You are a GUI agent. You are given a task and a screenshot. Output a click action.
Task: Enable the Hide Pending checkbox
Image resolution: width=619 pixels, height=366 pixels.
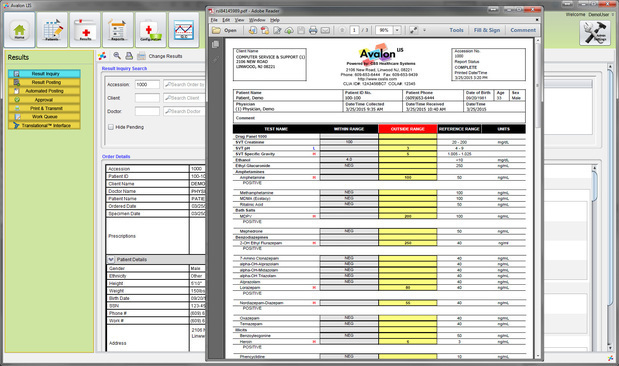(x=111, y=127)
